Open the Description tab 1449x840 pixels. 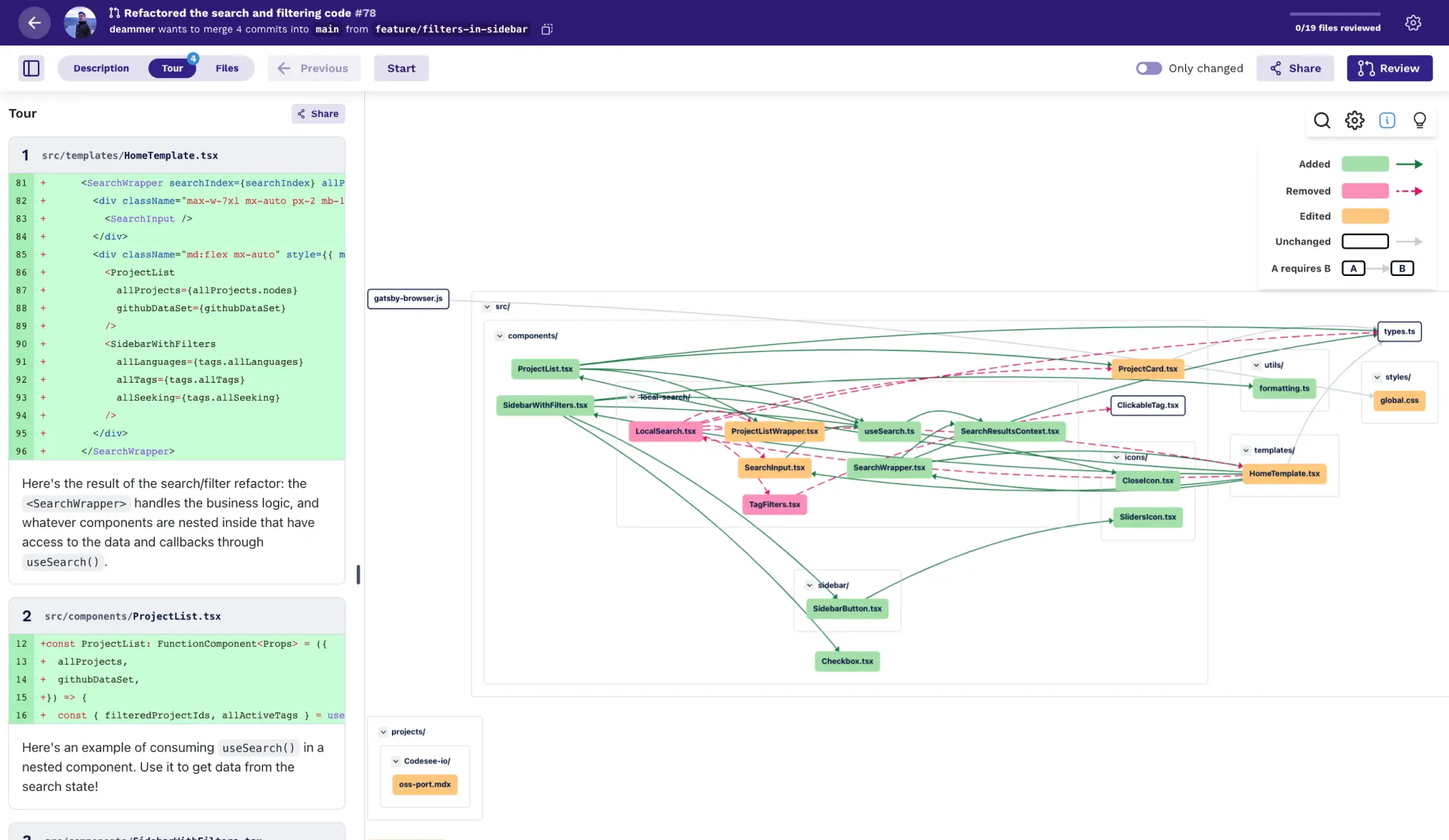(101, 68)
